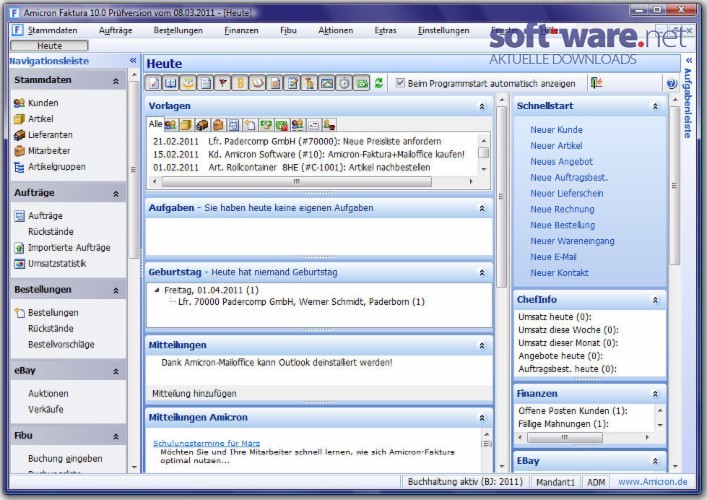Select the 21.02.2011 Padercomp GmbH Vorlage row
The image size is (707, 500).
tap(297, 141)
